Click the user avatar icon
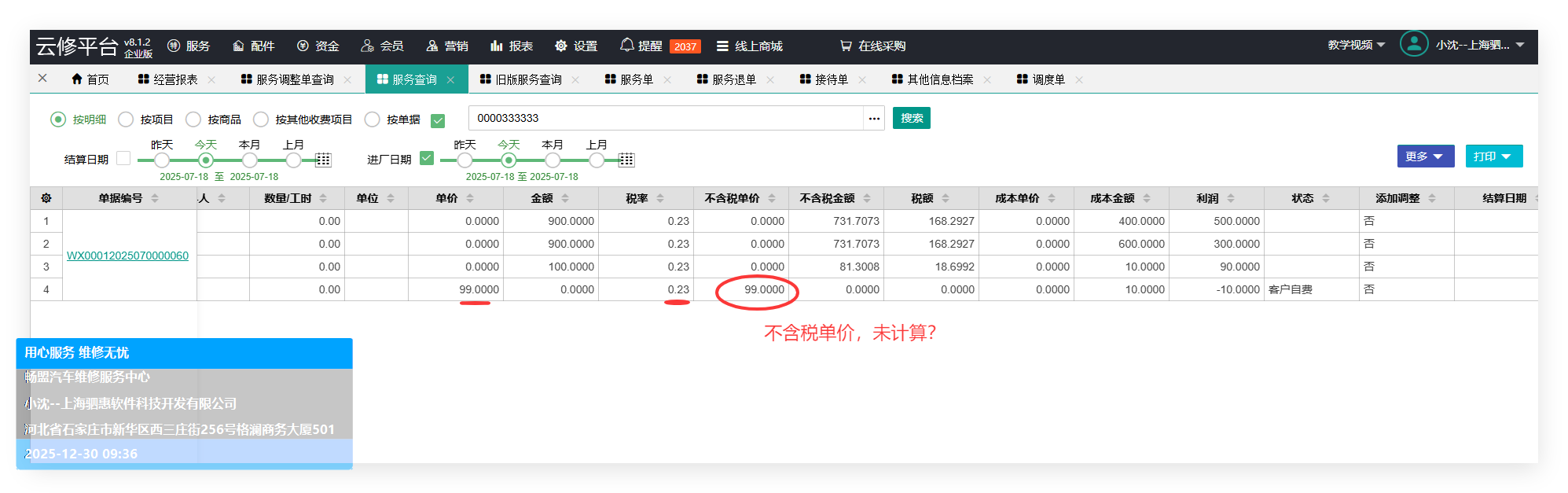Screen dimensions: 1568x493 coord(1413,44)
